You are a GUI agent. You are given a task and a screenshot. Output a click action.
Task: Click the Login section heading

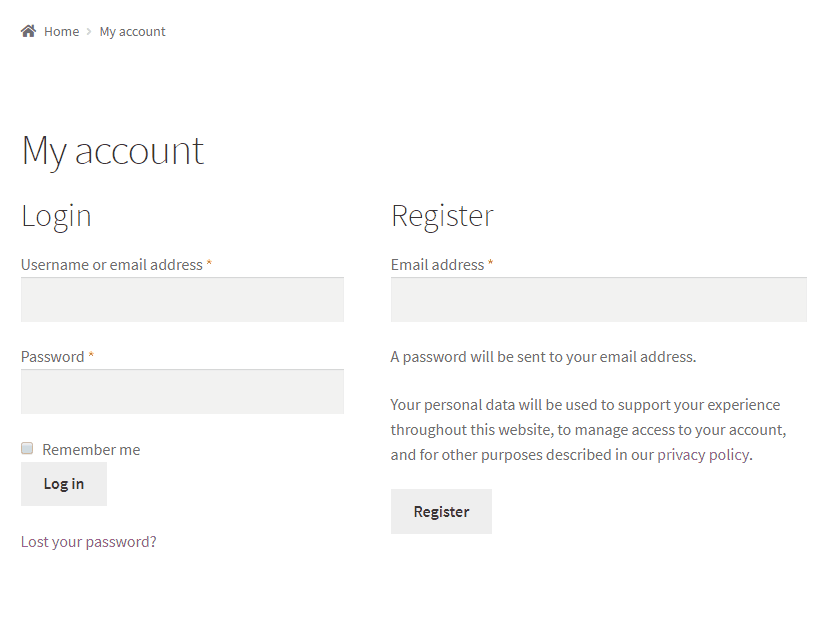[56, 215]
